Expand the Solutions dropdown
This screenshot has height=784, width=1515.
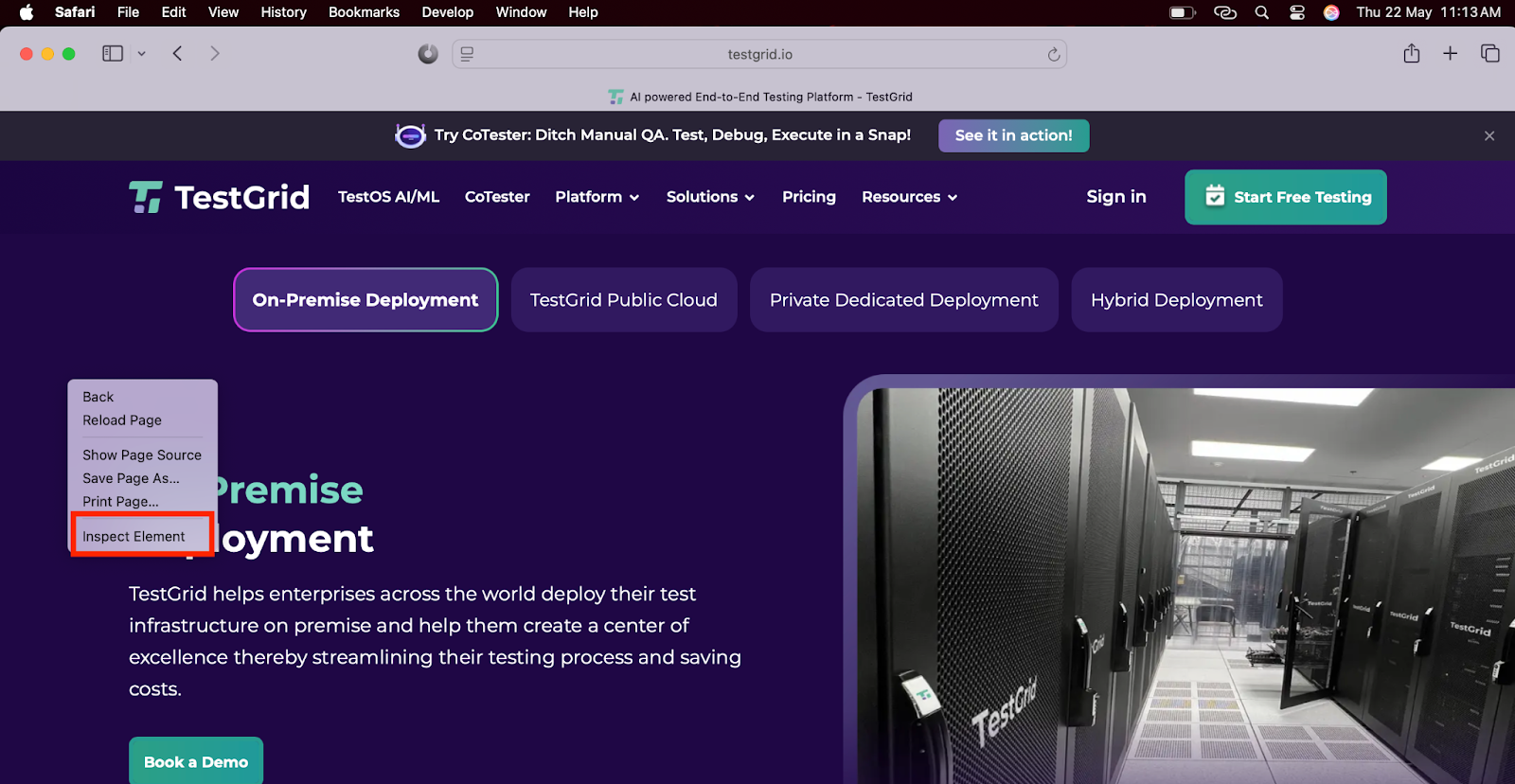coord(710,197)
